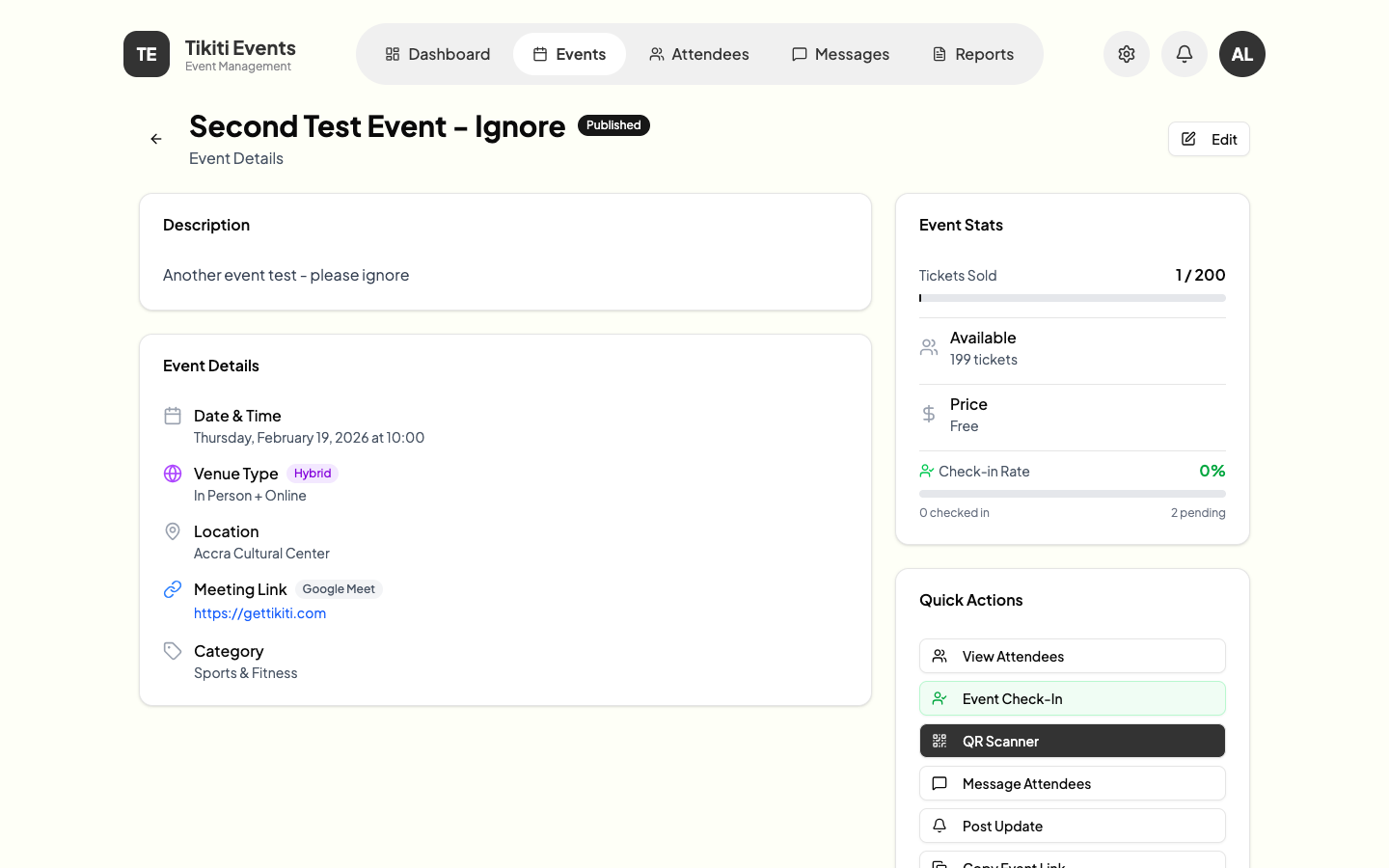Click the TE logo icon
1389x868 pixels.
(147, 54)
